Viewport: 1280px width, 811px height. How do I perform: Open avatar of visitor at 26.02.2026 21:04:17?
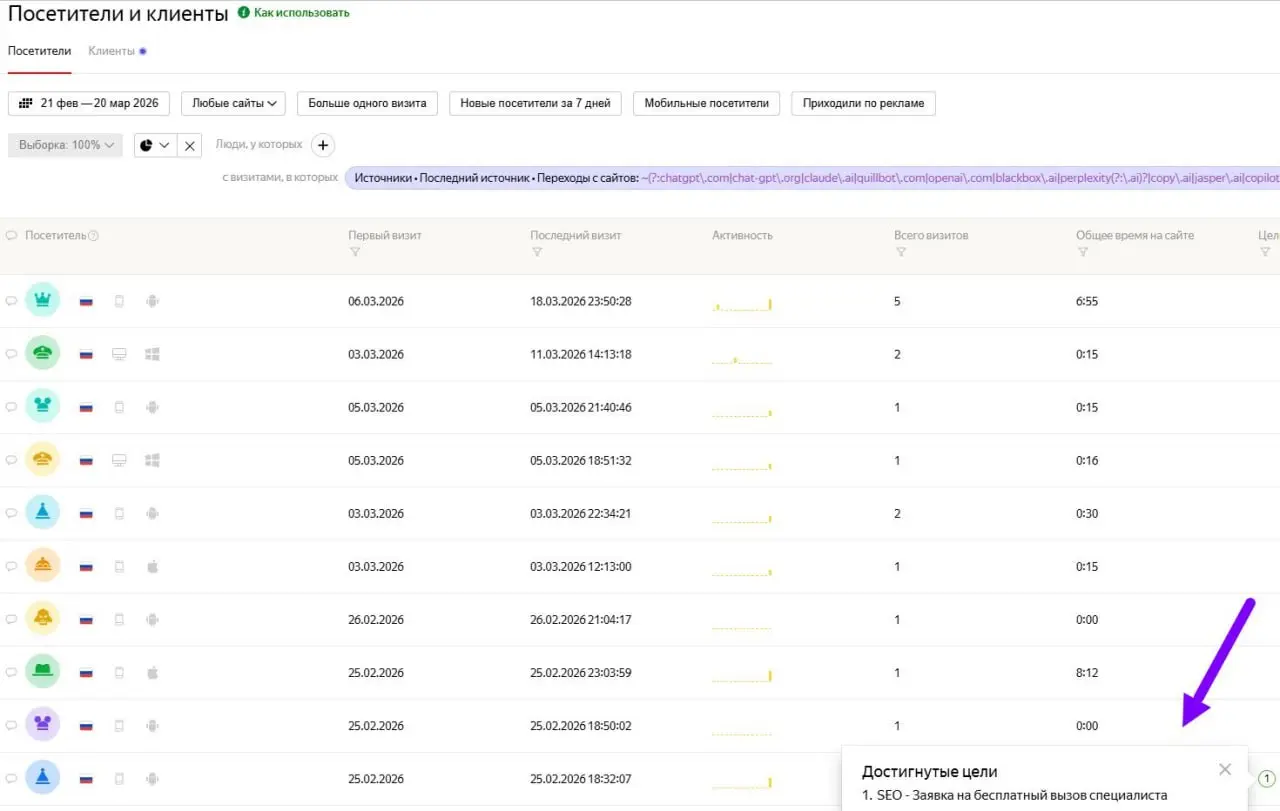[x=43, y=619]
